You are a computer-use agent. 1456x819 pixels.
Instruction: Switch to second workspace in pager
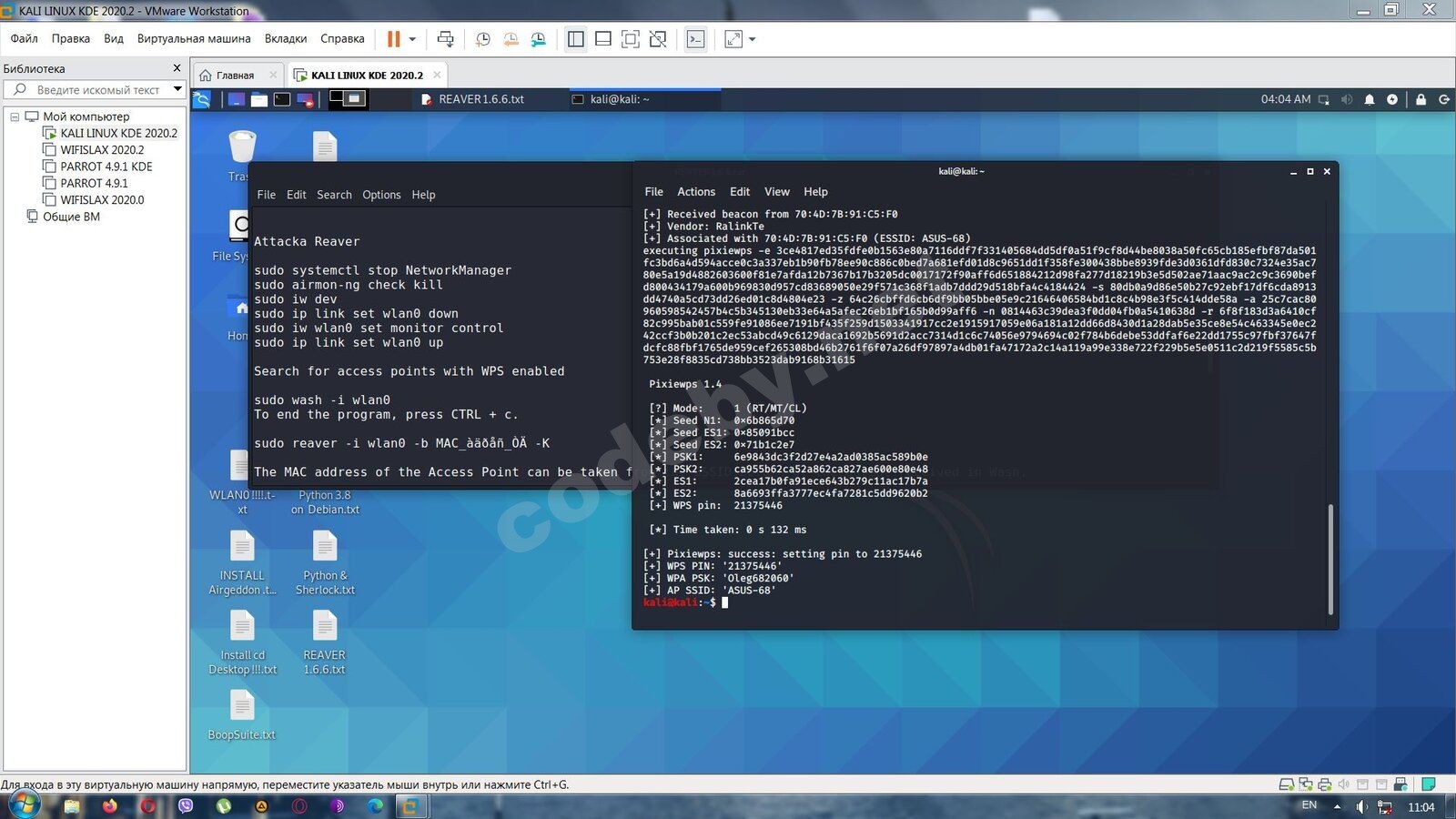[356, 98]
